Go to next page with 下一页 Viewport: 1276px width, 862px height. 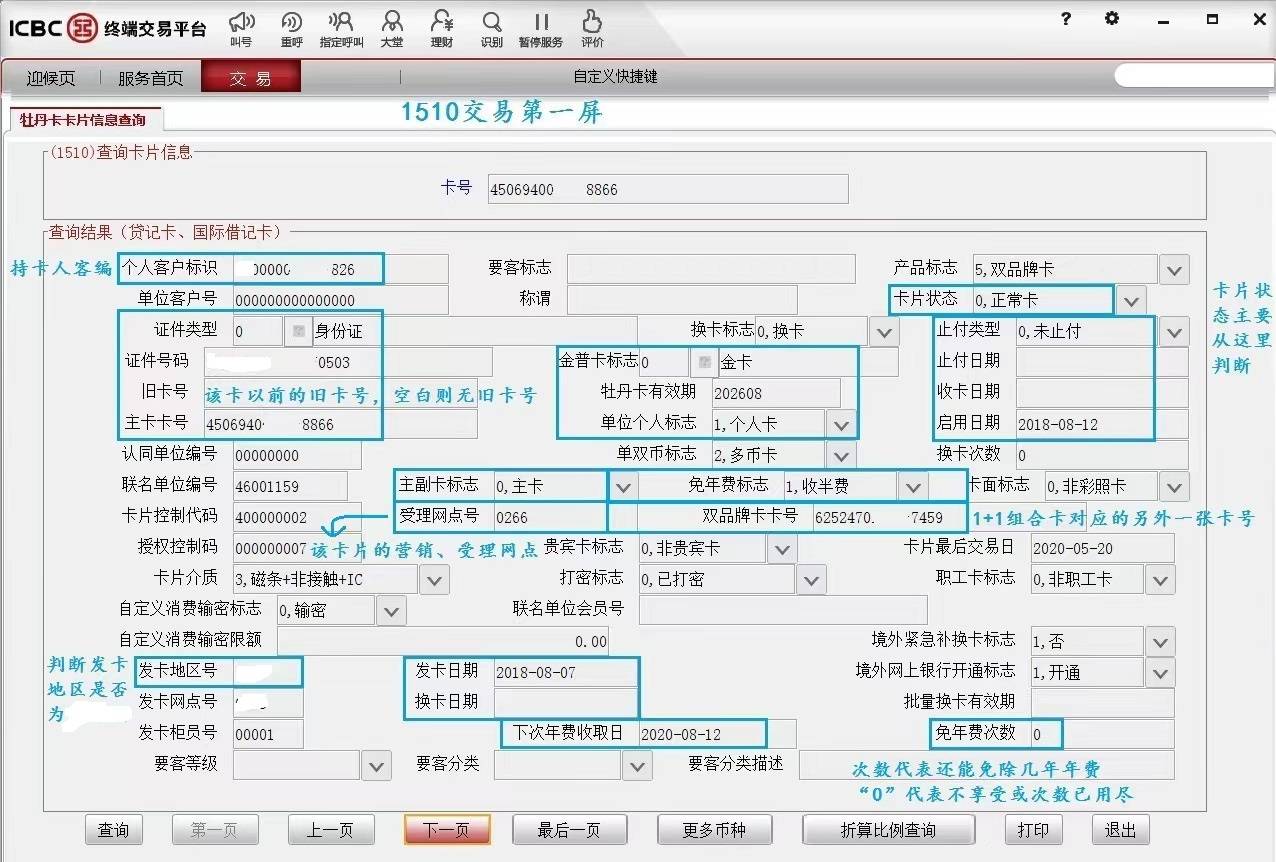coord(447,830)
